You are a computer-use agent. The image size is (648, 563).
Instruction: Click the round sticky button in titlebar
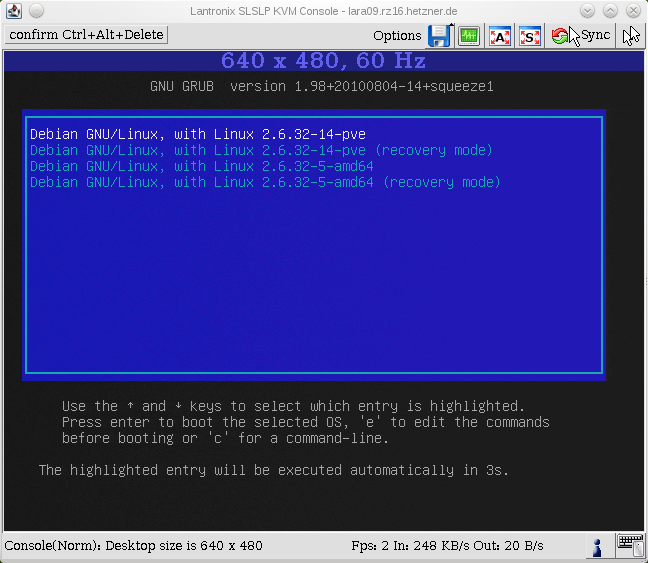tap(36, 11)
